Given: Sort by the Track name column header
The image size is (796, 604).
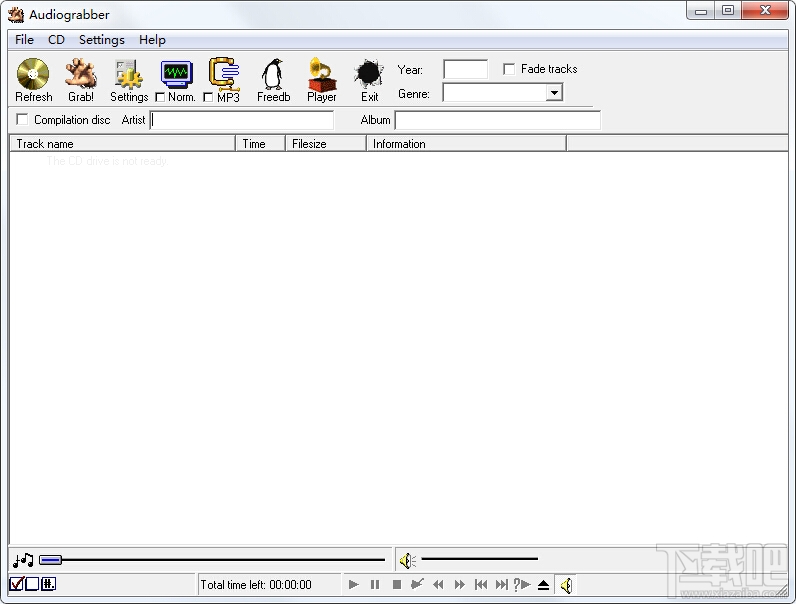Looking at the screenshot, I should click(122, 144).
